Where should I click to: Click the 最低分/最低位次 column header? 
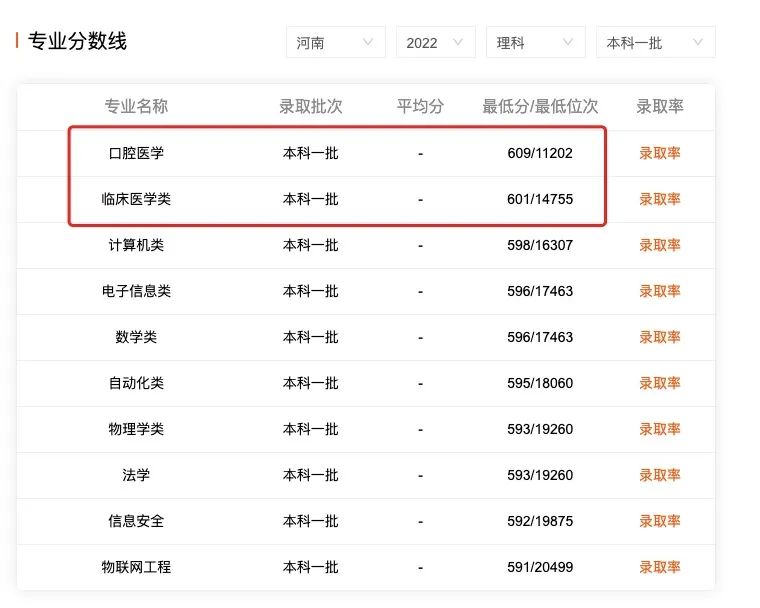click(x=540, y=106)
